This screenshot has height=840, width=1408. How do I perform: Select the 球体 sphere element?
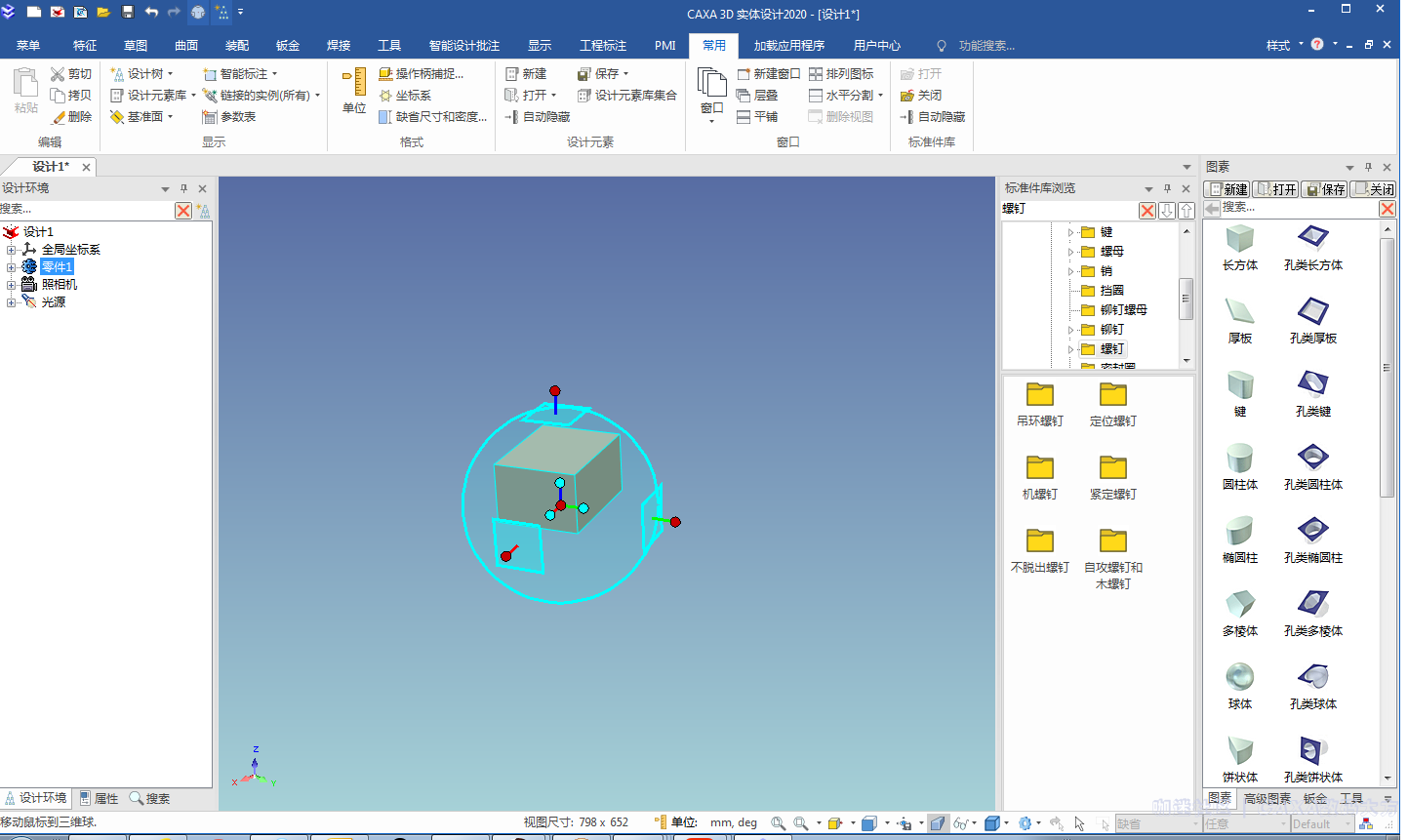click(1240, 687)
